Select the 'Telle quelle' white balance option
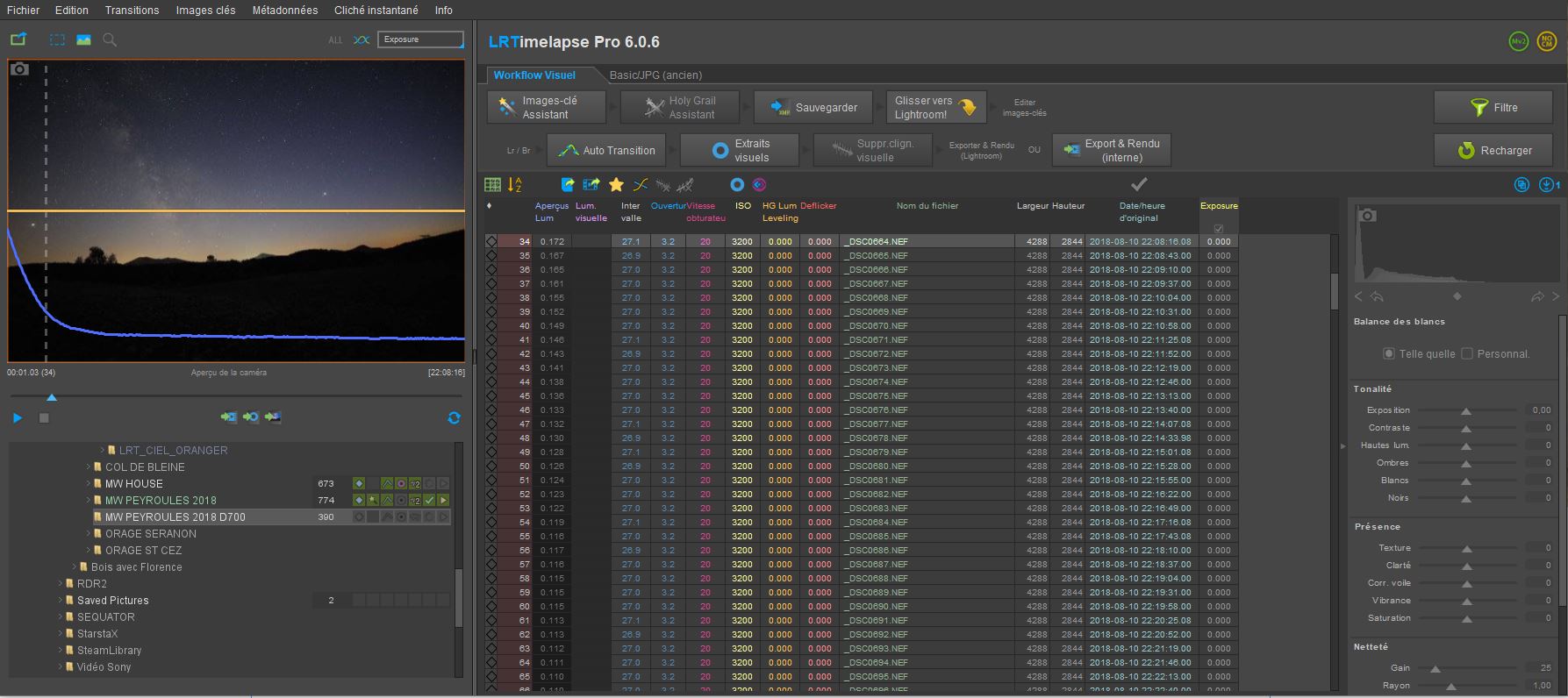The image size is (1568, 698). coord(1388,354)
